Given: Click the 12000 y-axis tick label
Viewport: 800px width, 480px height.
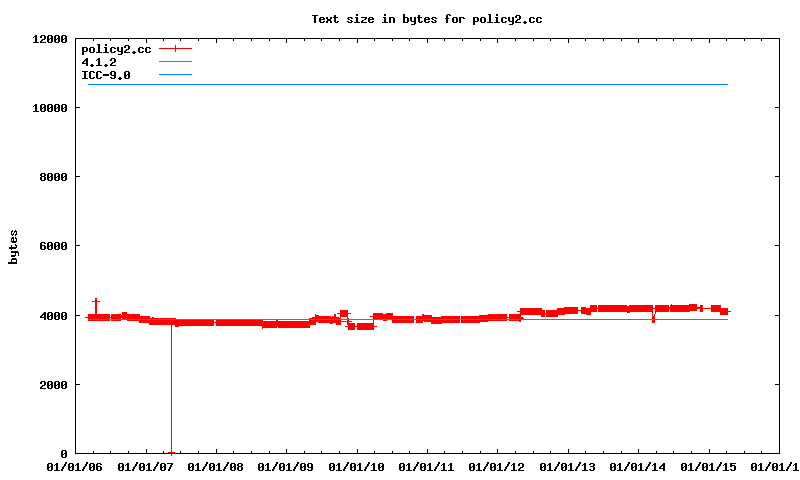Looking at the screenshot, I should (49, 39).
